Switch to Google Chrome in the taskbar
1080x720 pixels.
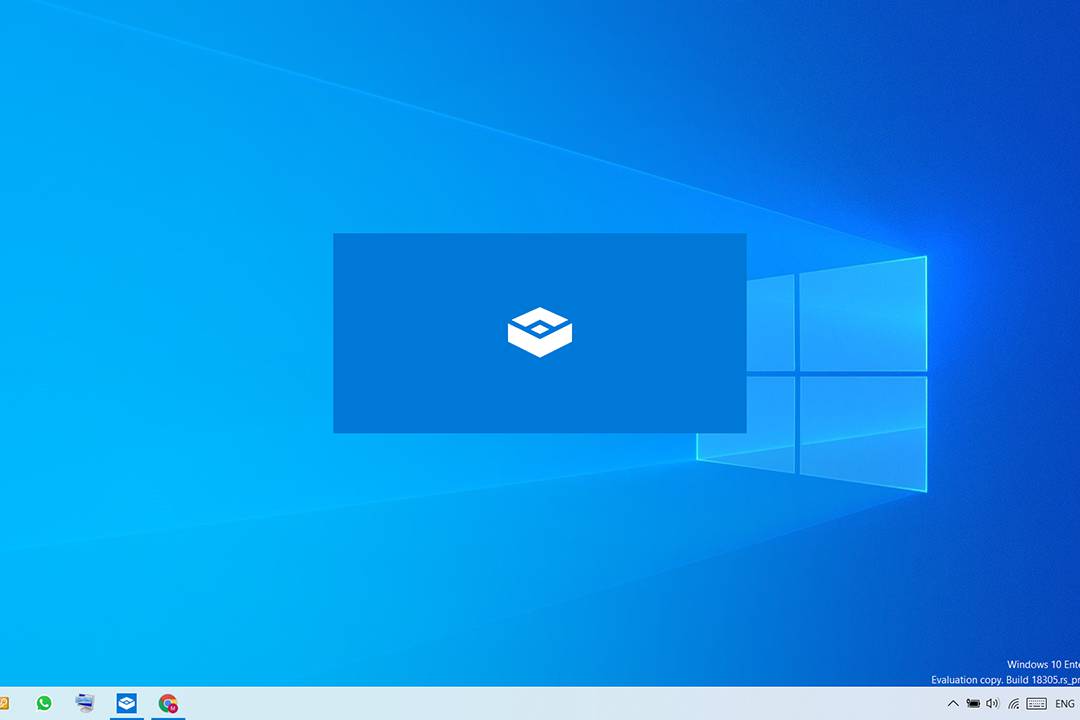(x=168, y=703)
